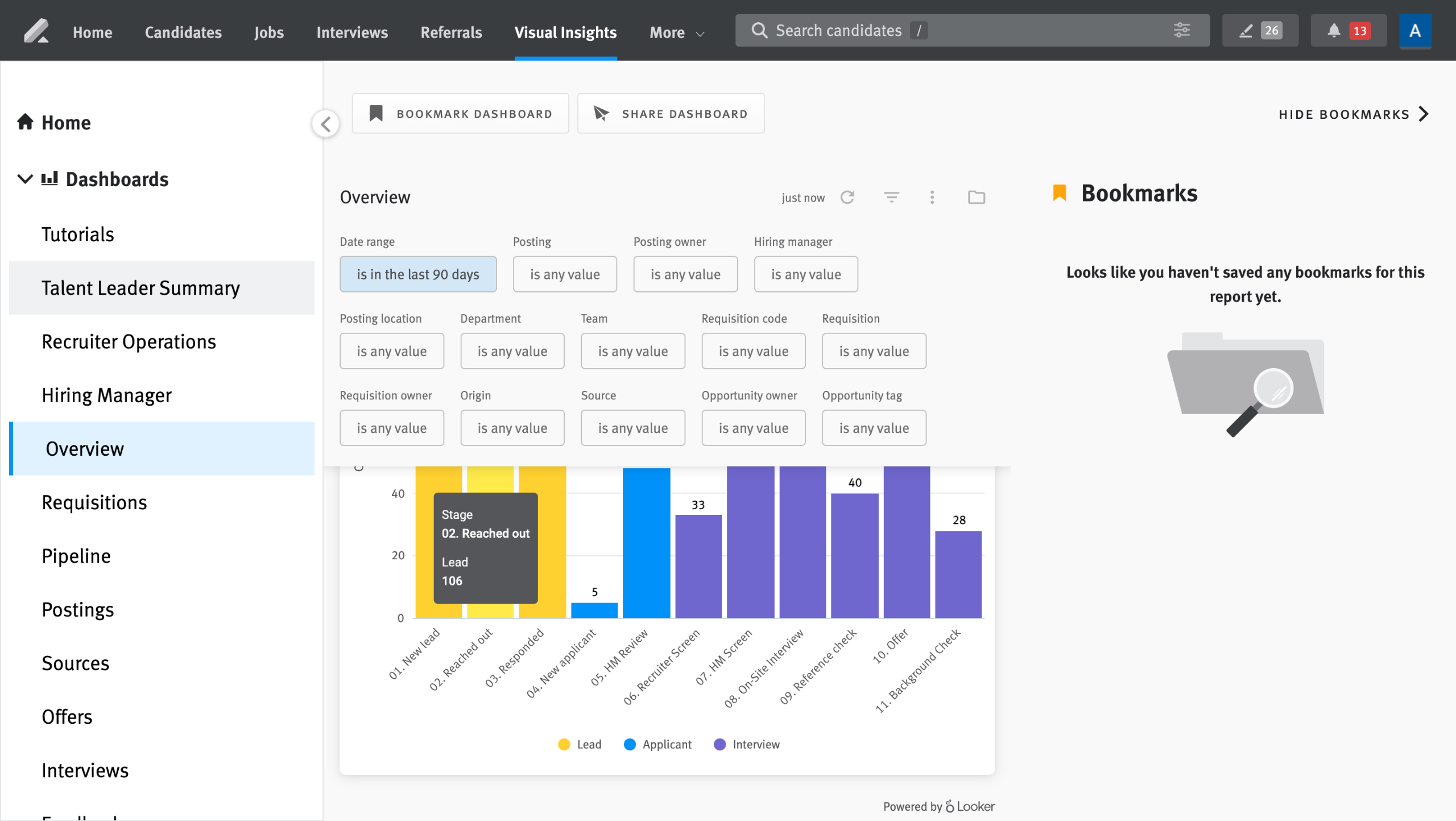
Task: Open the More menu dropdown
Action: (x=677, y=32)
